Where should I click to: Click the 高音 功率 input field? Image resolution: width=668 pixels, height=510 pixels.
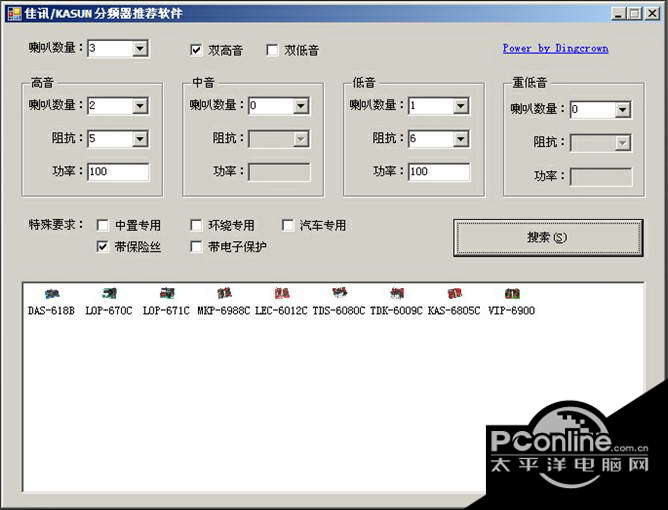click(x=118, y=172)
